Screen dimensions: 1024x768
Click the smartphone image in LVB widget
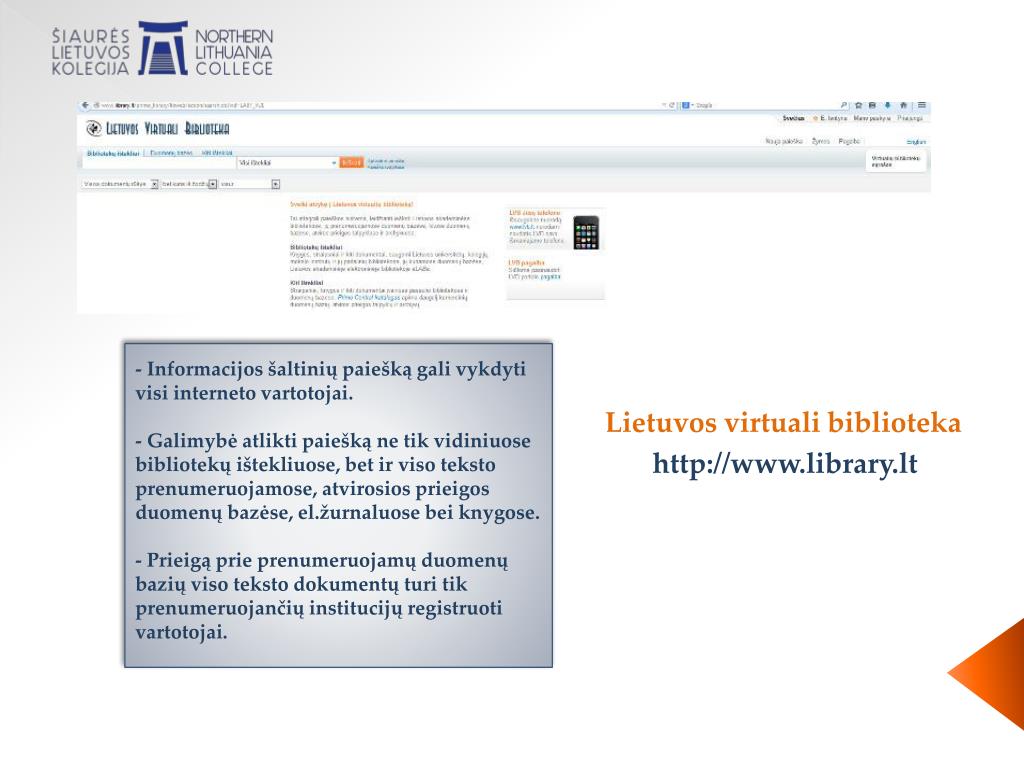[586, 232]
